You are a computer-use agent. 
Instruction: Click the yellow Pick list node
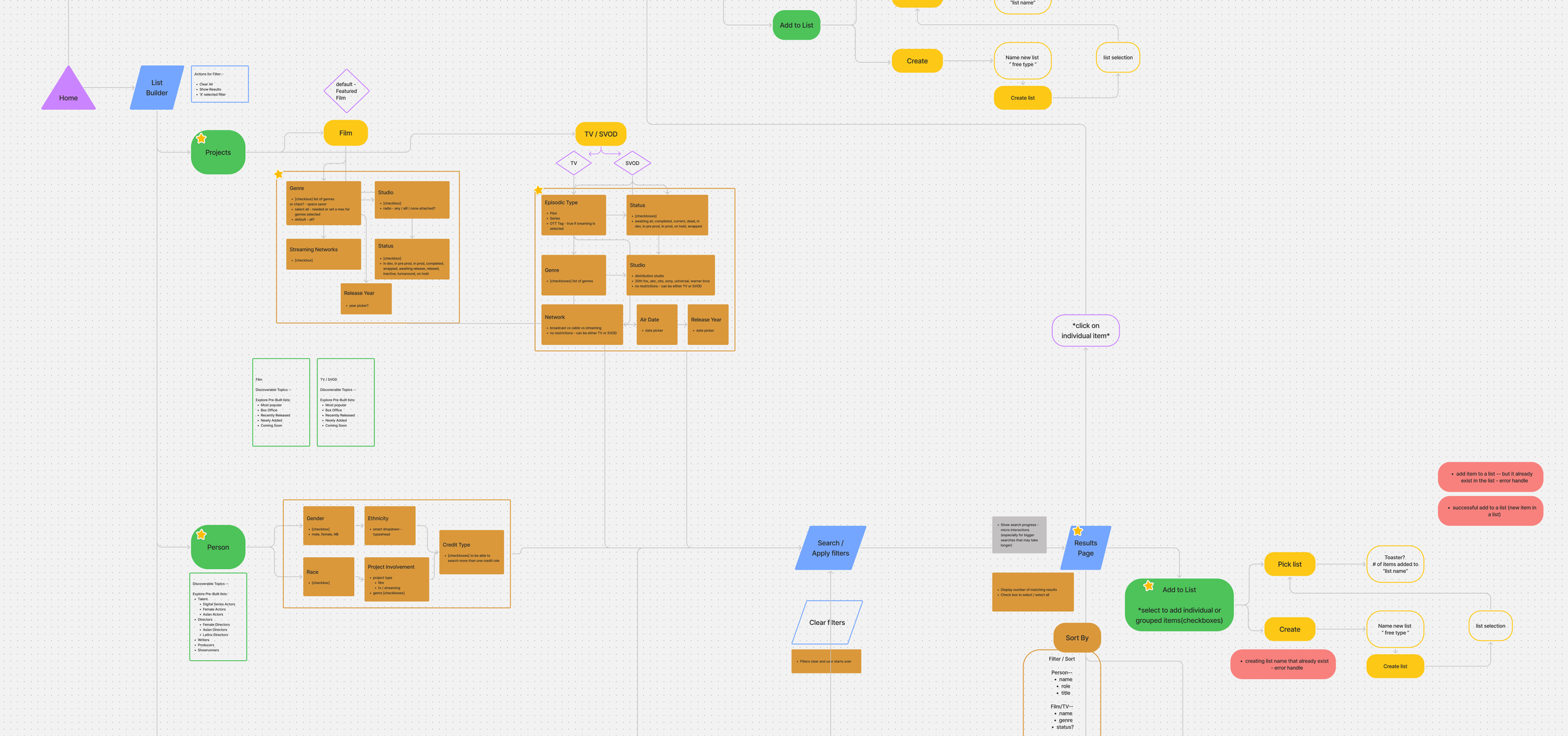coord(1290,564)
